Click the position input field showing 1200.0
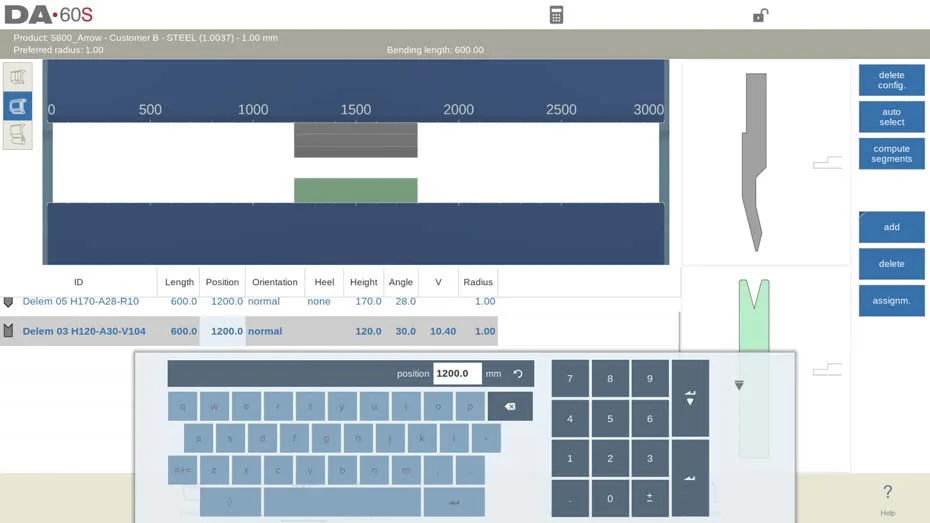930x523 pixels. [x=457, y=374]
